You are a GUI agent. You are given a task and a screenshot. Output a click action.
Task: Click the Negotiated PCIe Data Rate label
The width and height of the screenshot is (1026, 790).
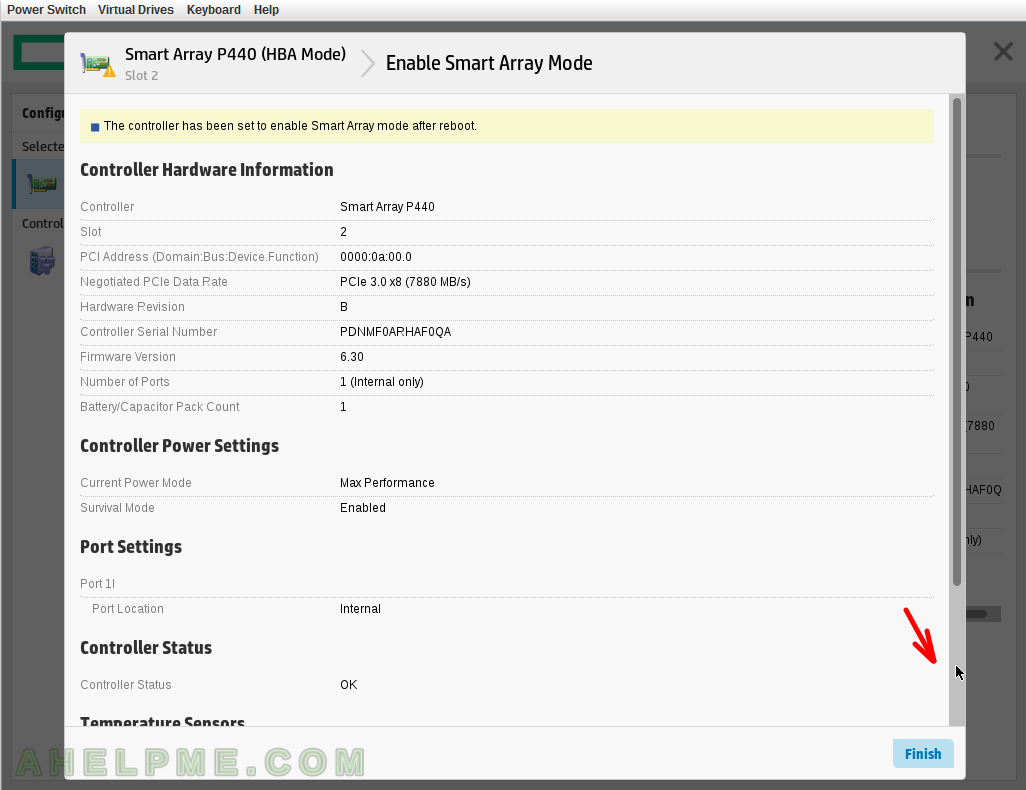tap(154, 281)
